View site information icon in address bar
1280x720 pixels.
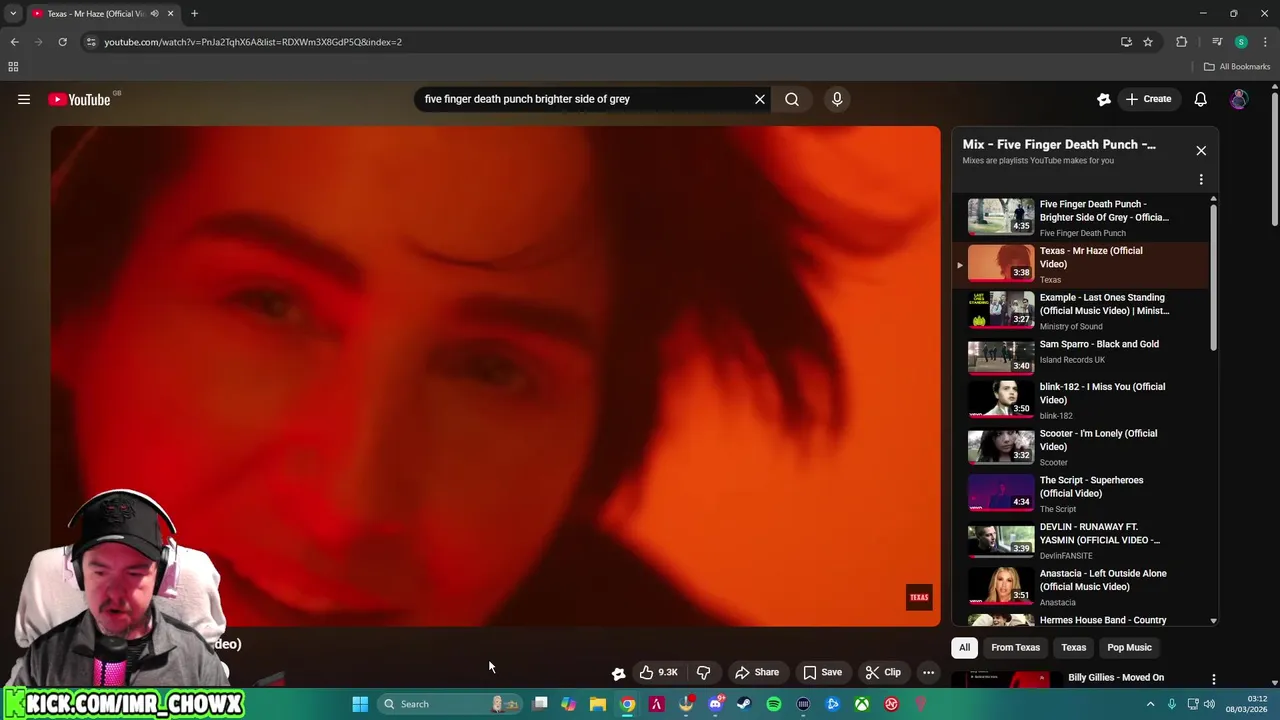(91, 42)
